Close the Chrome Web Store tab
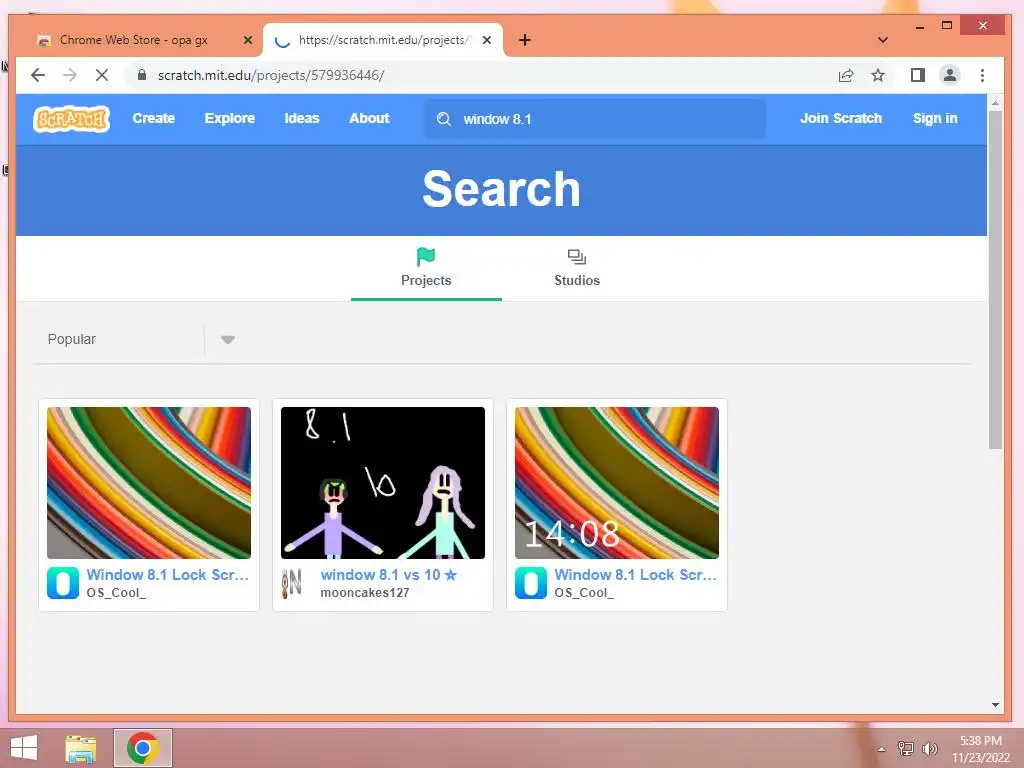Viewport: 1024px width, 768px height. pyautogui.click(x=248, y=40)
